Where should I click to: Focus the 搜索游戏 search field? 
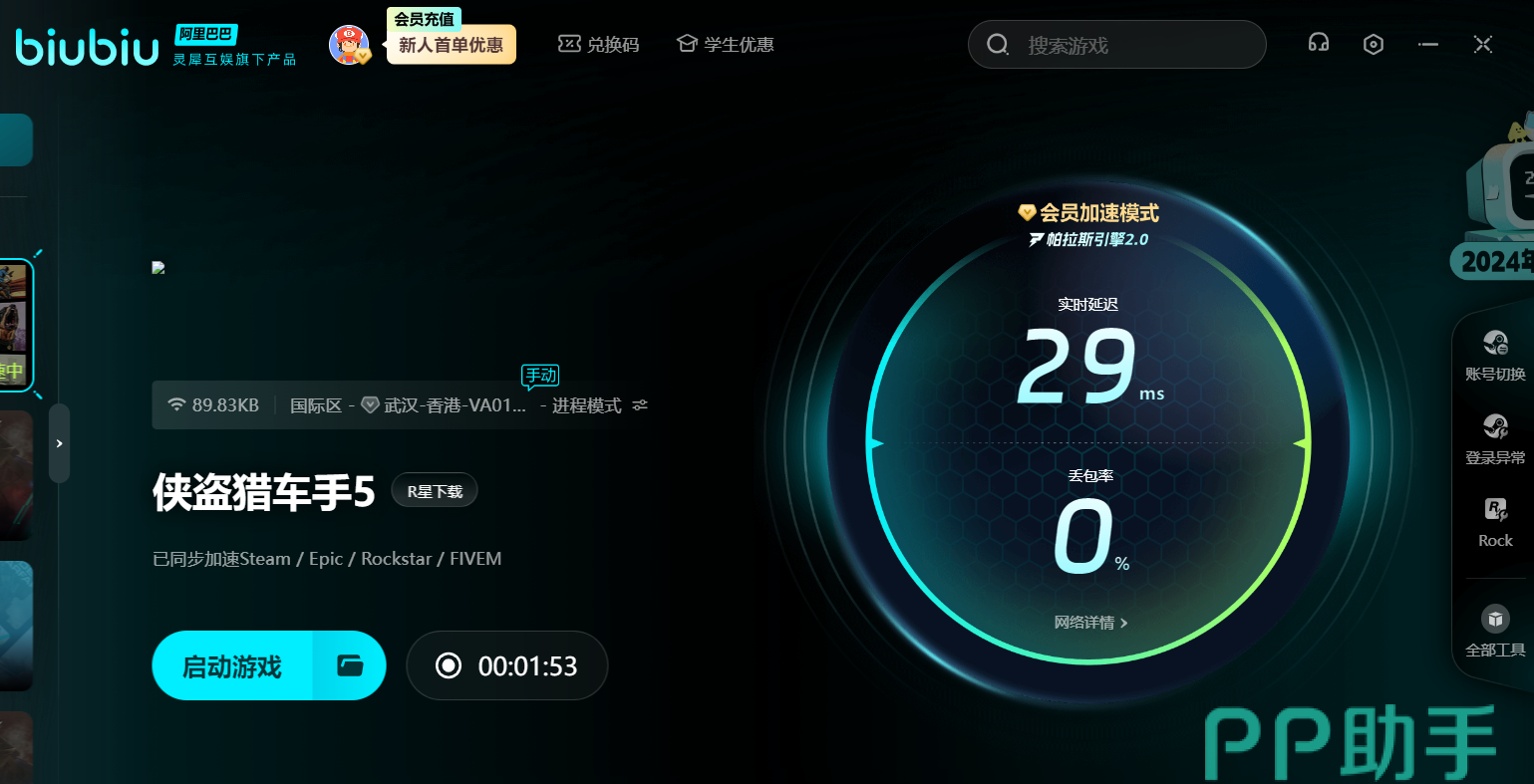point(1126,45)
